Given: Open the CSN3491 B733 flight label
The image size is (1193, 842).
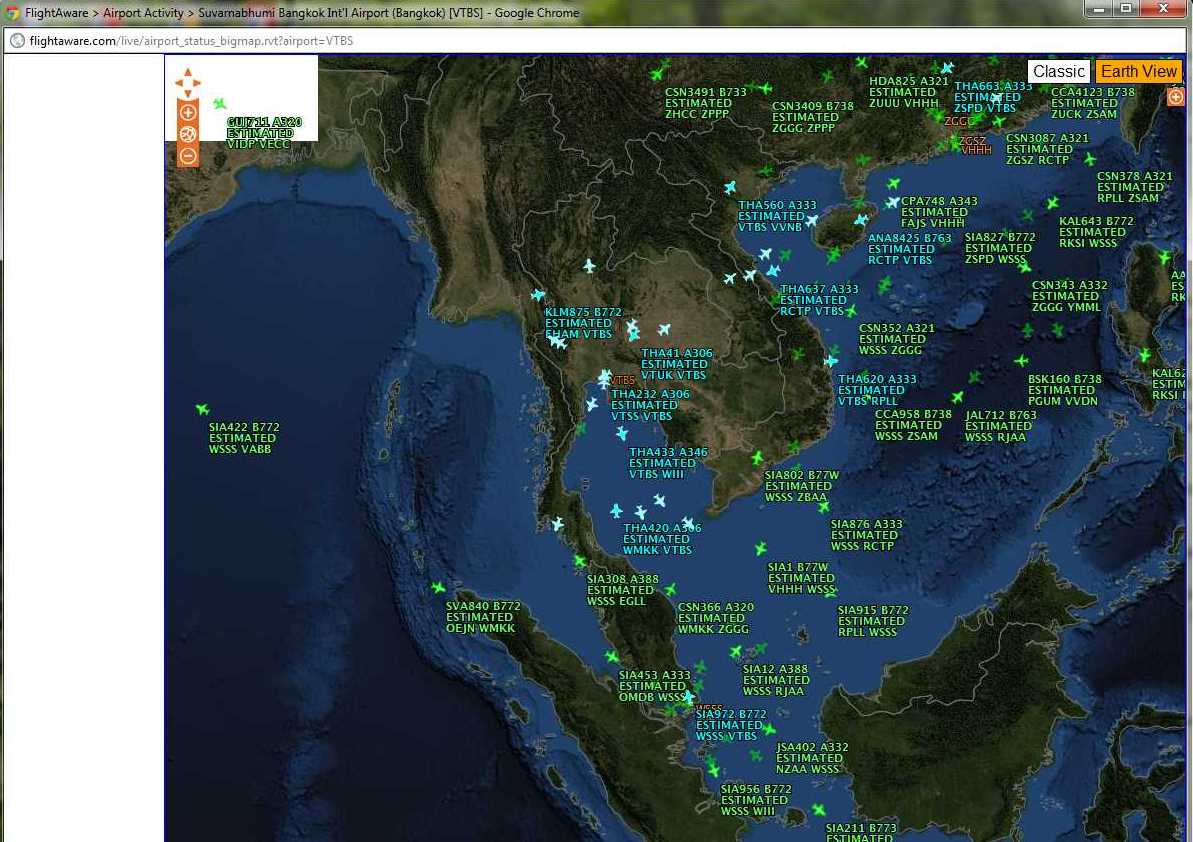Looking at the screenshot, I should [705, 103].
